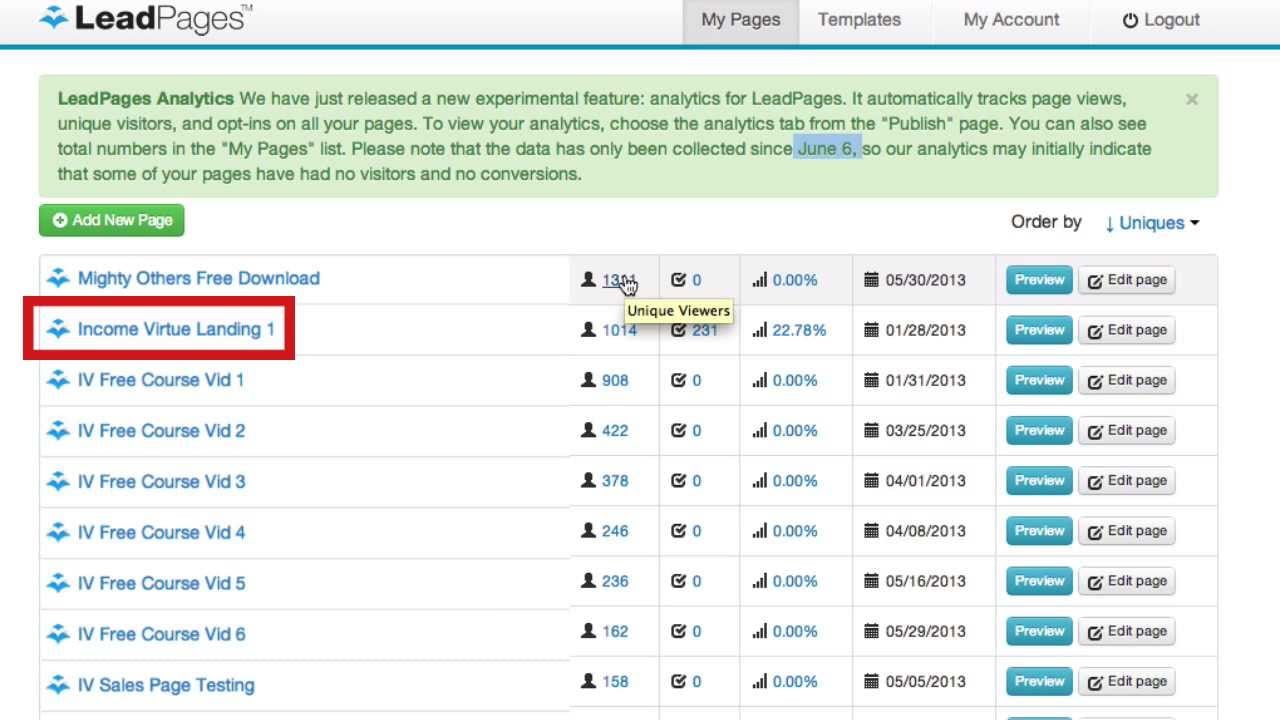The height and width of the screenshot is (720, 1280).
Task: Open IV Free Course Vid 5
Action: coord(161,583)
